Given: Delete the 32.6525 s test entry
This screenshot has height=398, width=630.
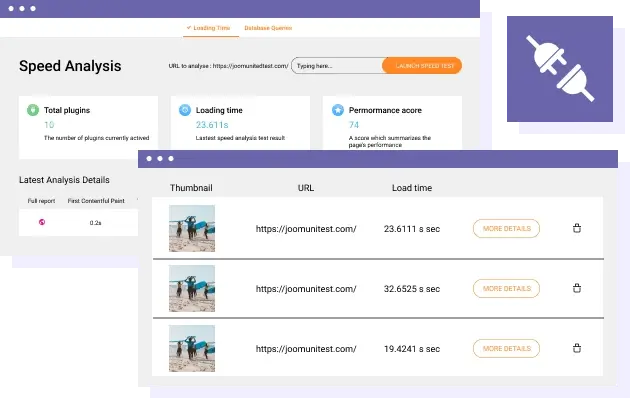Looking at the screenshot, I should tap(577, 288).
